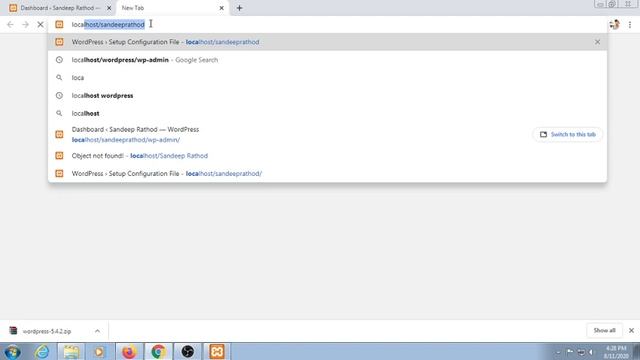Open Windows Explorer folder from taskbar
The width and height of the screenshot is (640, 360).
click(x=71, y=351)
